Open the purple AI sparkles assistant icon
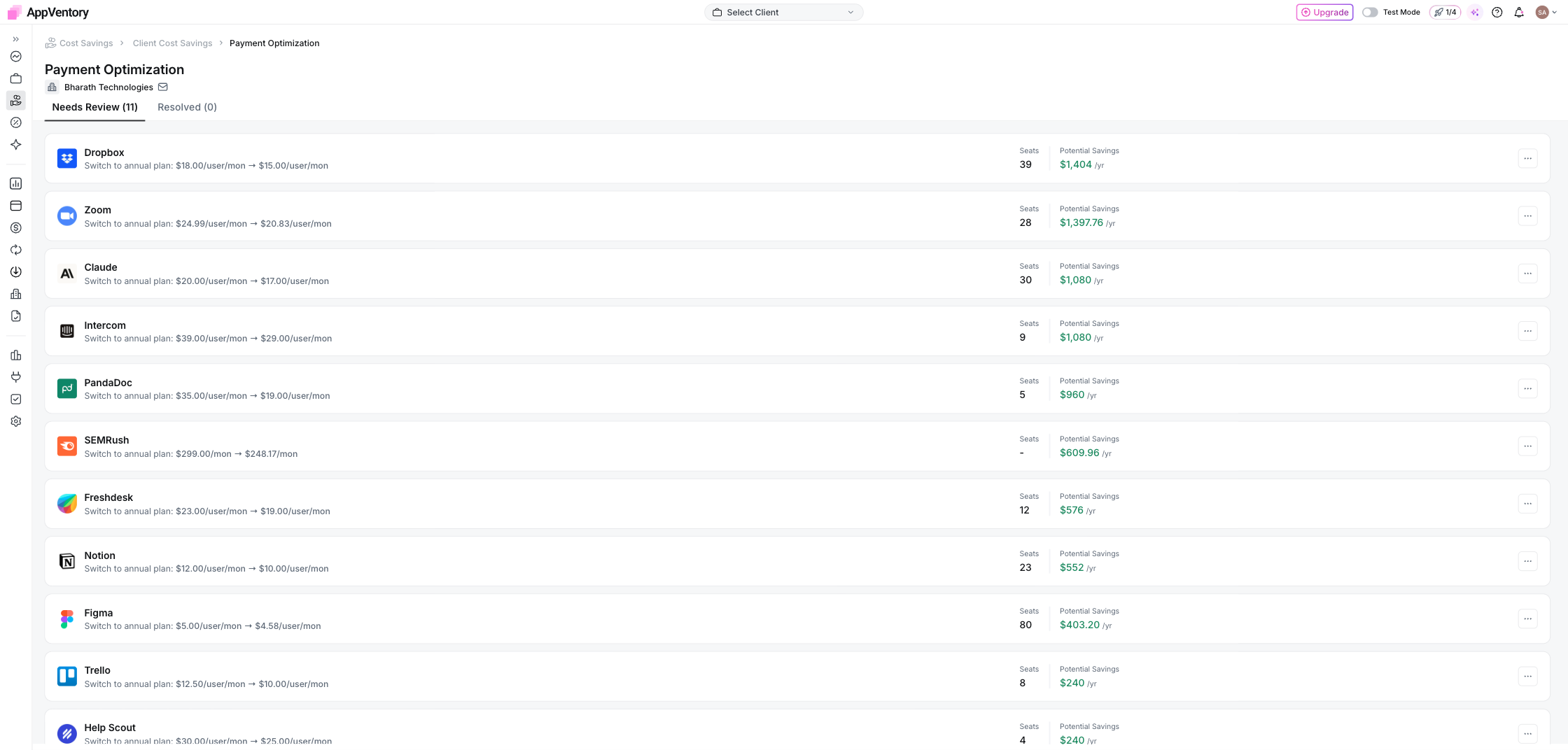The height and width of the screenshot is (750, 1568). (1475, 13)
